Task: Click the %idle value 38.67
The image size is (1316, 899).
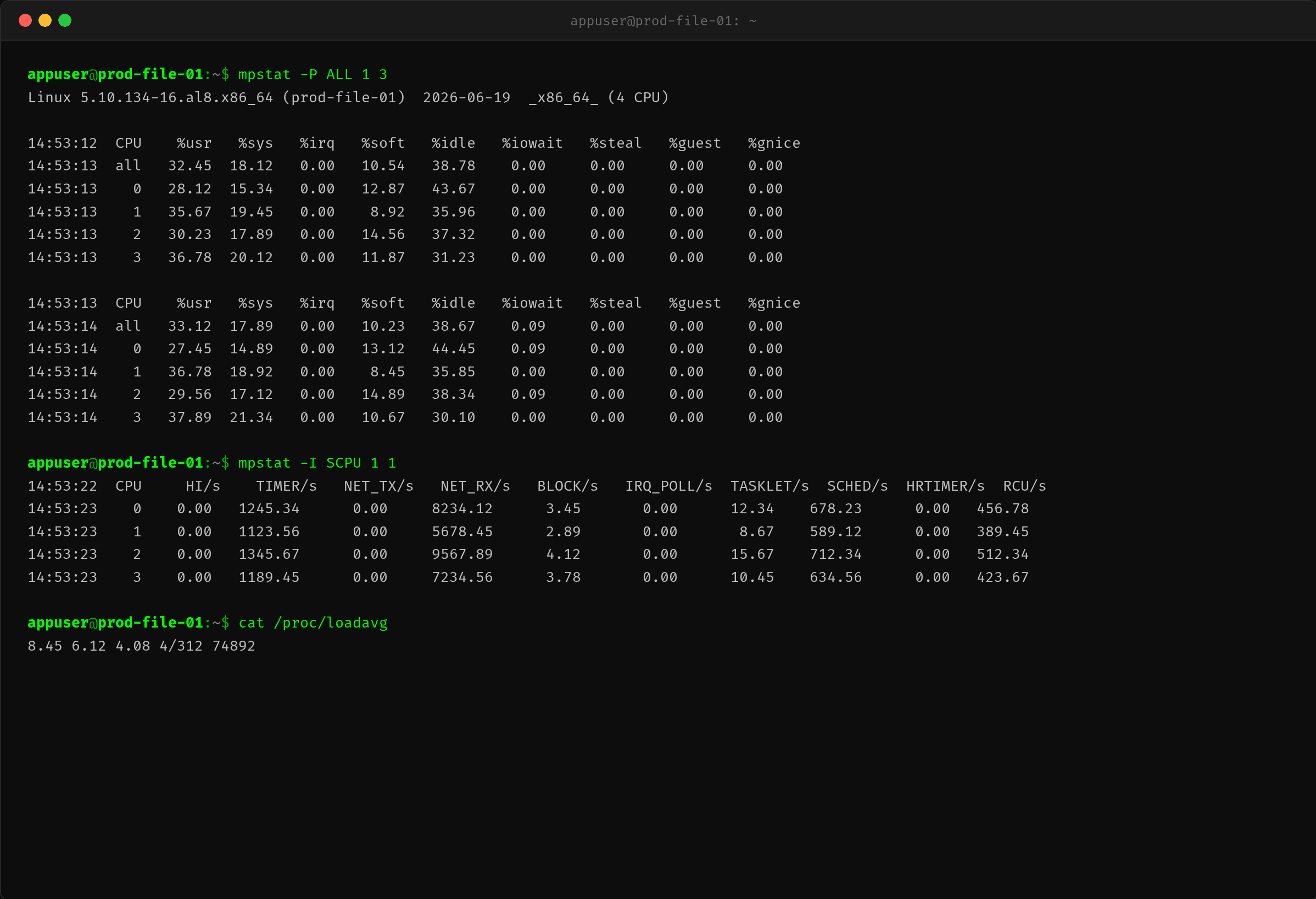Action: coord(453,326)
